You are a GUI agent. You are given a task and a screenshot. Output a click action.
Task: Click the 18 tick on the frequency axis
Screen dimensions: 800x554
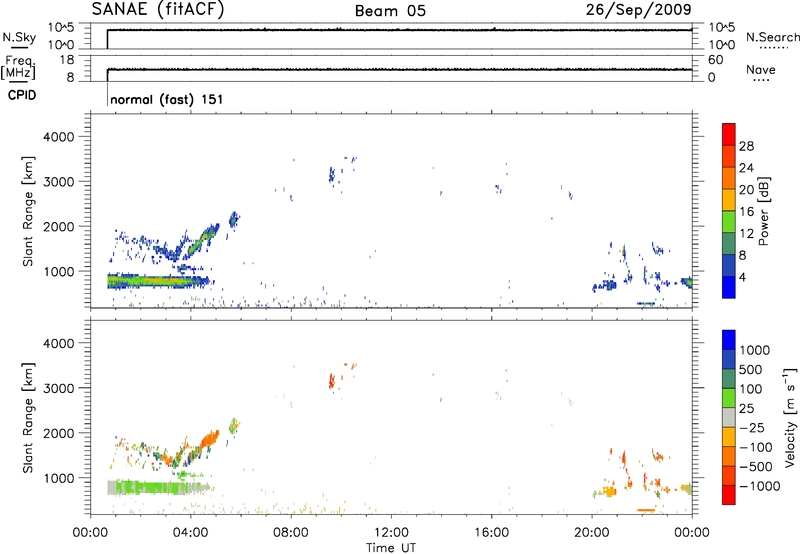tap(66, 60)
